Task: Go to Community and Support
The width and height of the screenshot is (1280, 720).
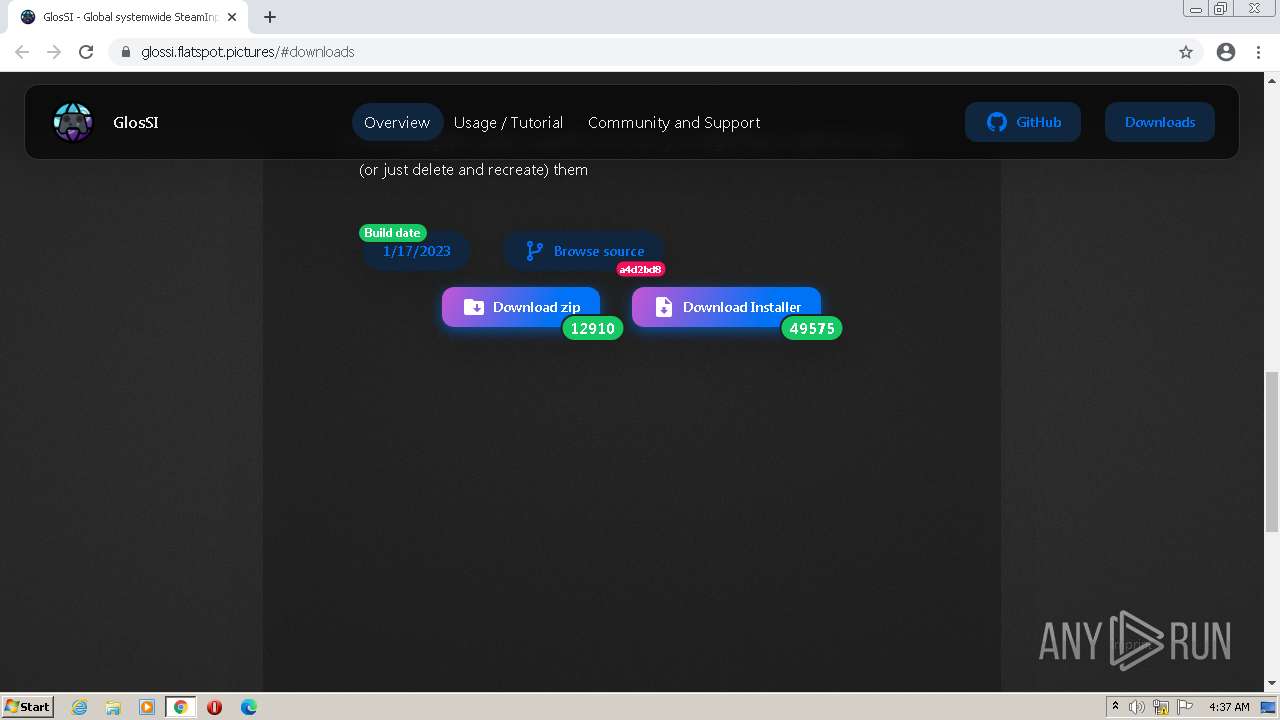Action: click(674, 122)
